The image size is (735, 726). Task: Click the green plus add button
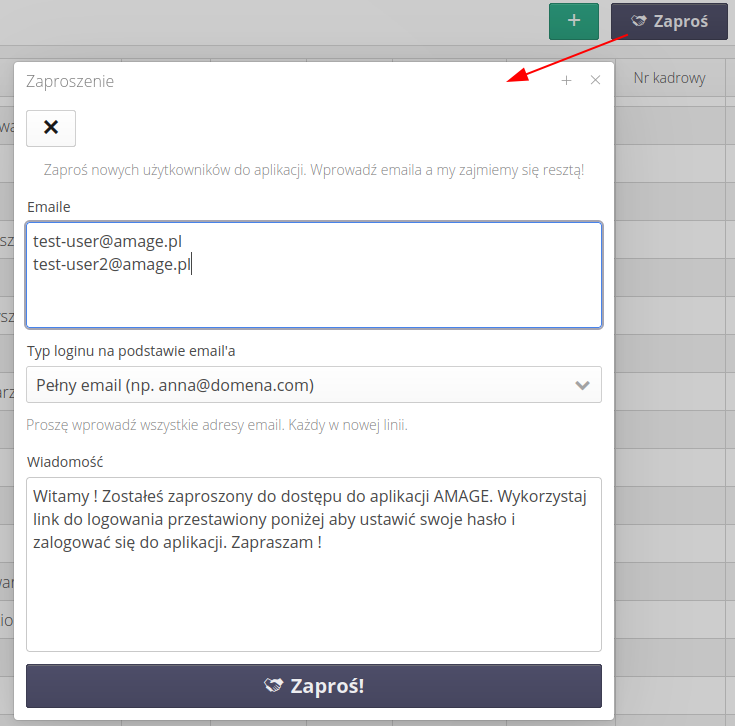tap(573, 21)
